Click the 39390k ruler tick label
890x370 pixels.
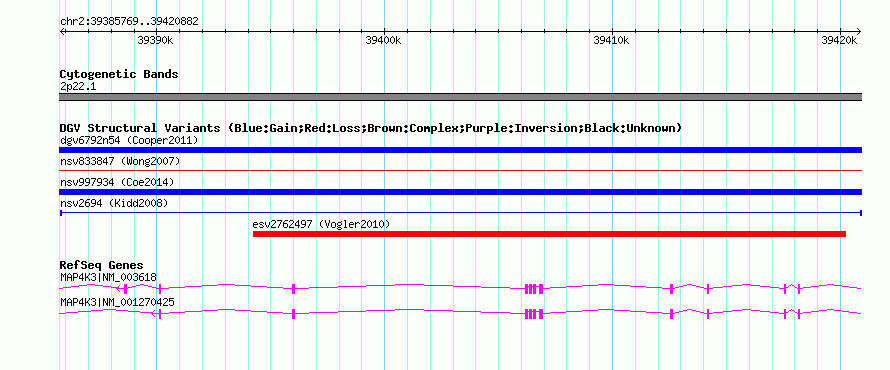tap(155, 40)
